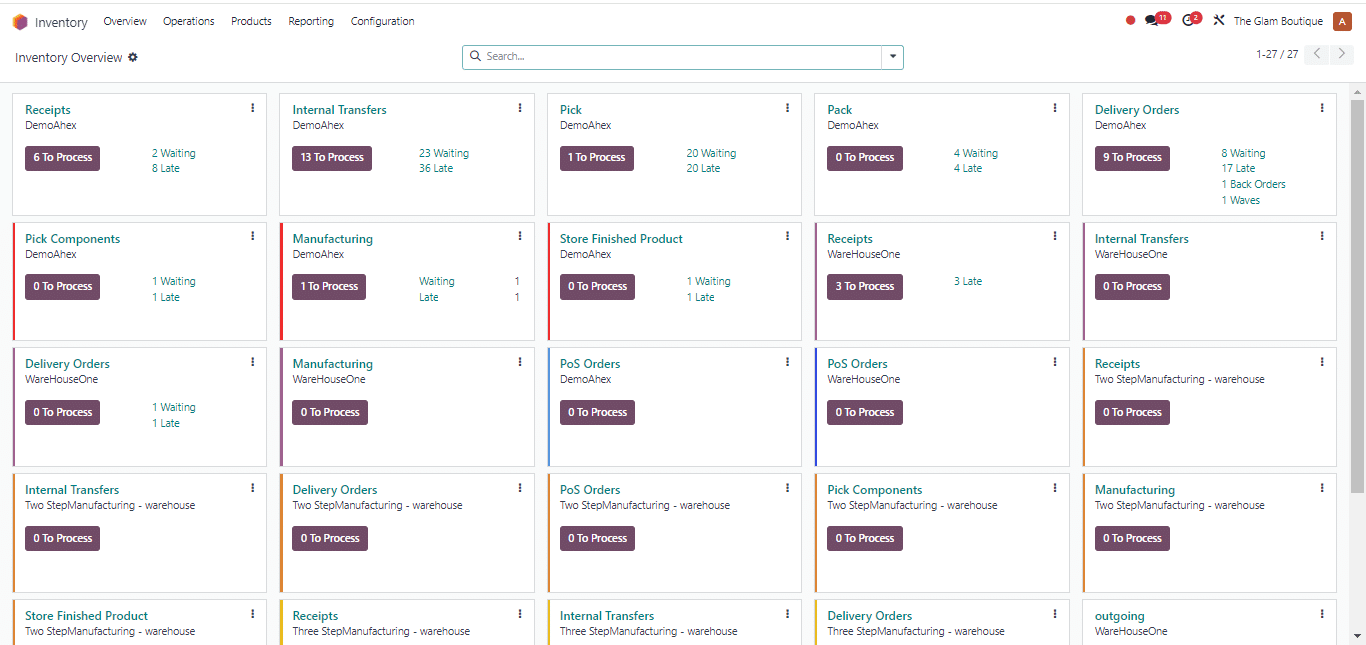
Task: Click the 9 To Process button
Action: pyautogui.click(x=1132, y=158)
